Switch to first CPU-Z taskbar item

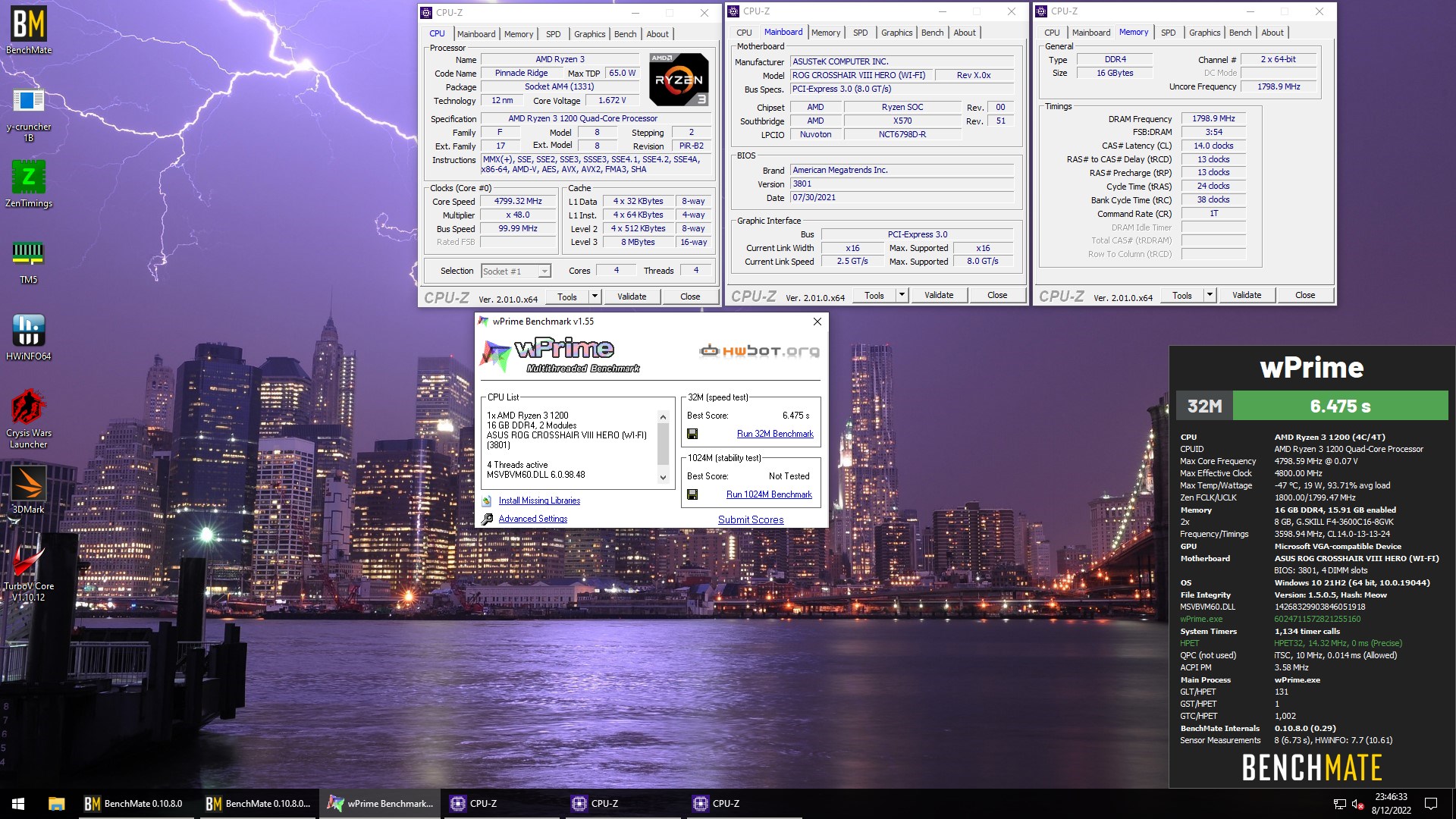(x=500, y=804)
